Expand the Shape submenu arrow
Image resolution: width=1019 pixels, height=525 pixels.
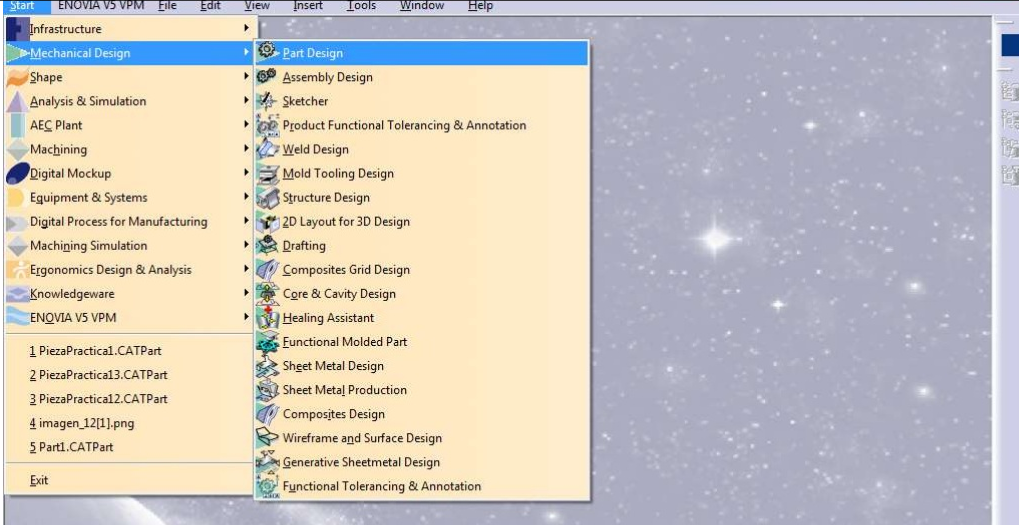coord(246,76)
